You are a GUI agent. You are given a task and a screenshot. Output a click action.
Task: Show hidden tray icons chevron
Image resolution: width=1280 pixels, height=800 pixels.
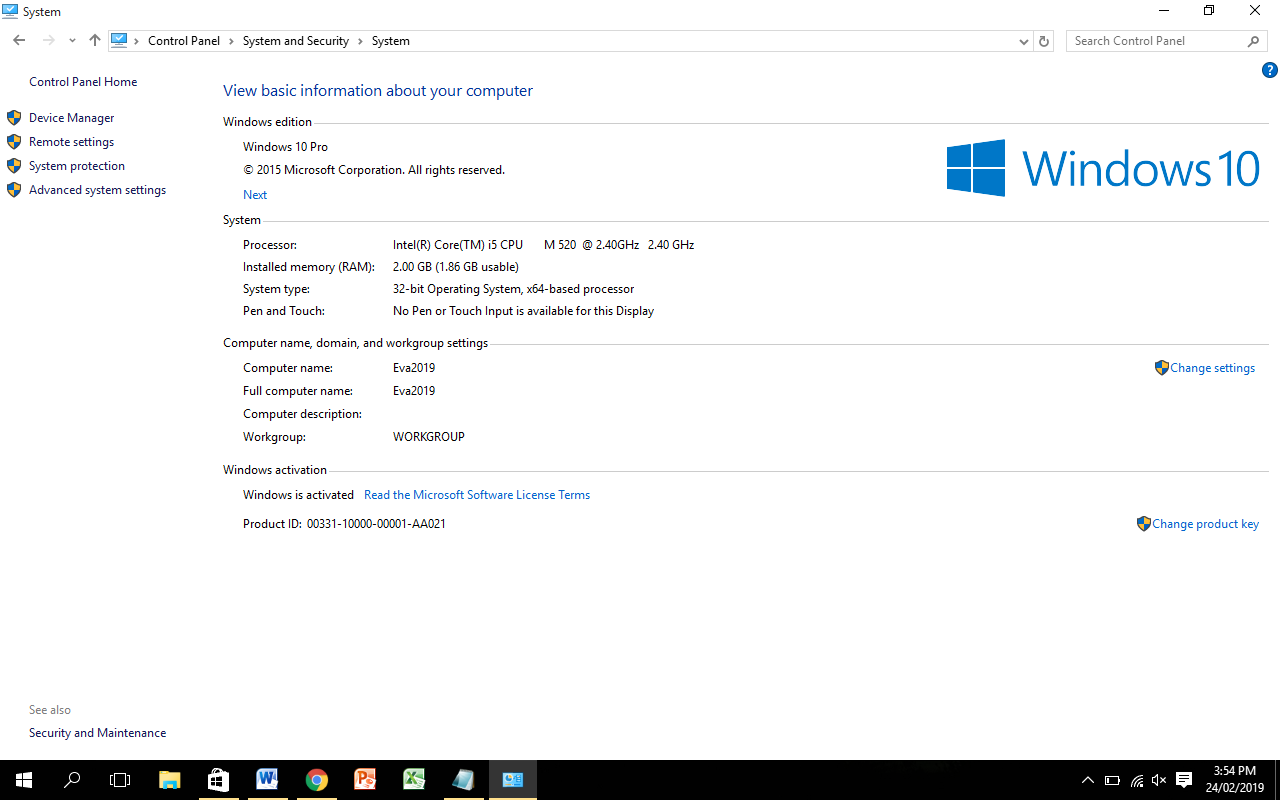(x=1088, y=780)
